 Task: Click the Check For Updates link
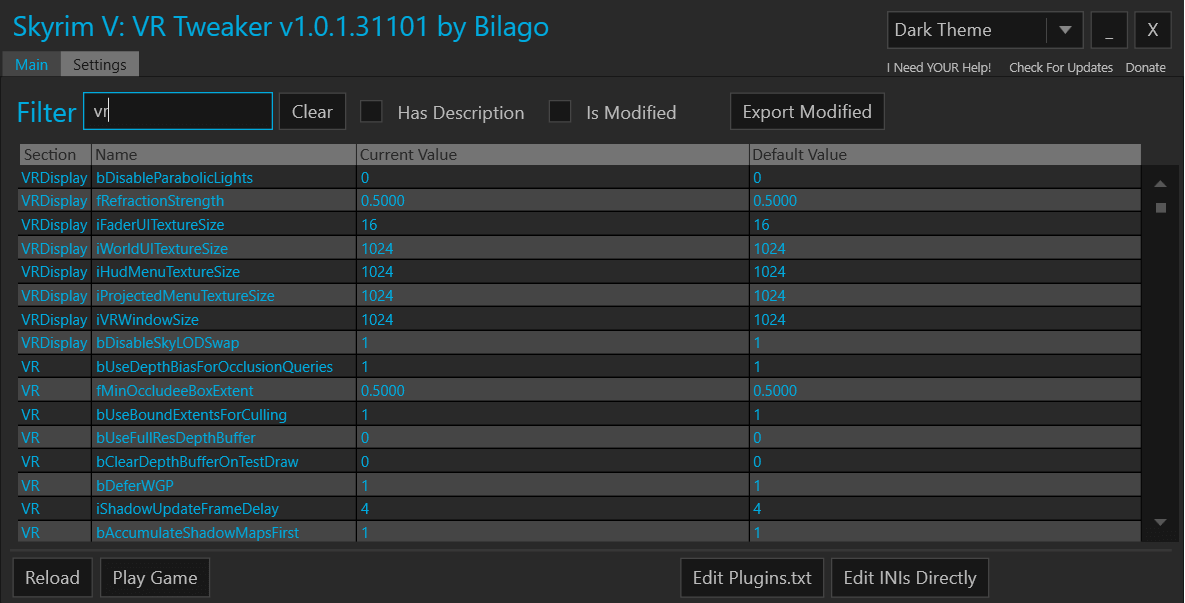point(1060,68)
